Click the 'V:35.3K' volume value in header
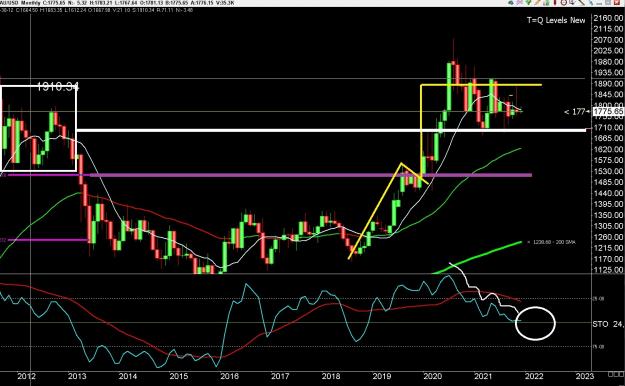The height and width of the screenshot is (386, 625). [225, 3]
